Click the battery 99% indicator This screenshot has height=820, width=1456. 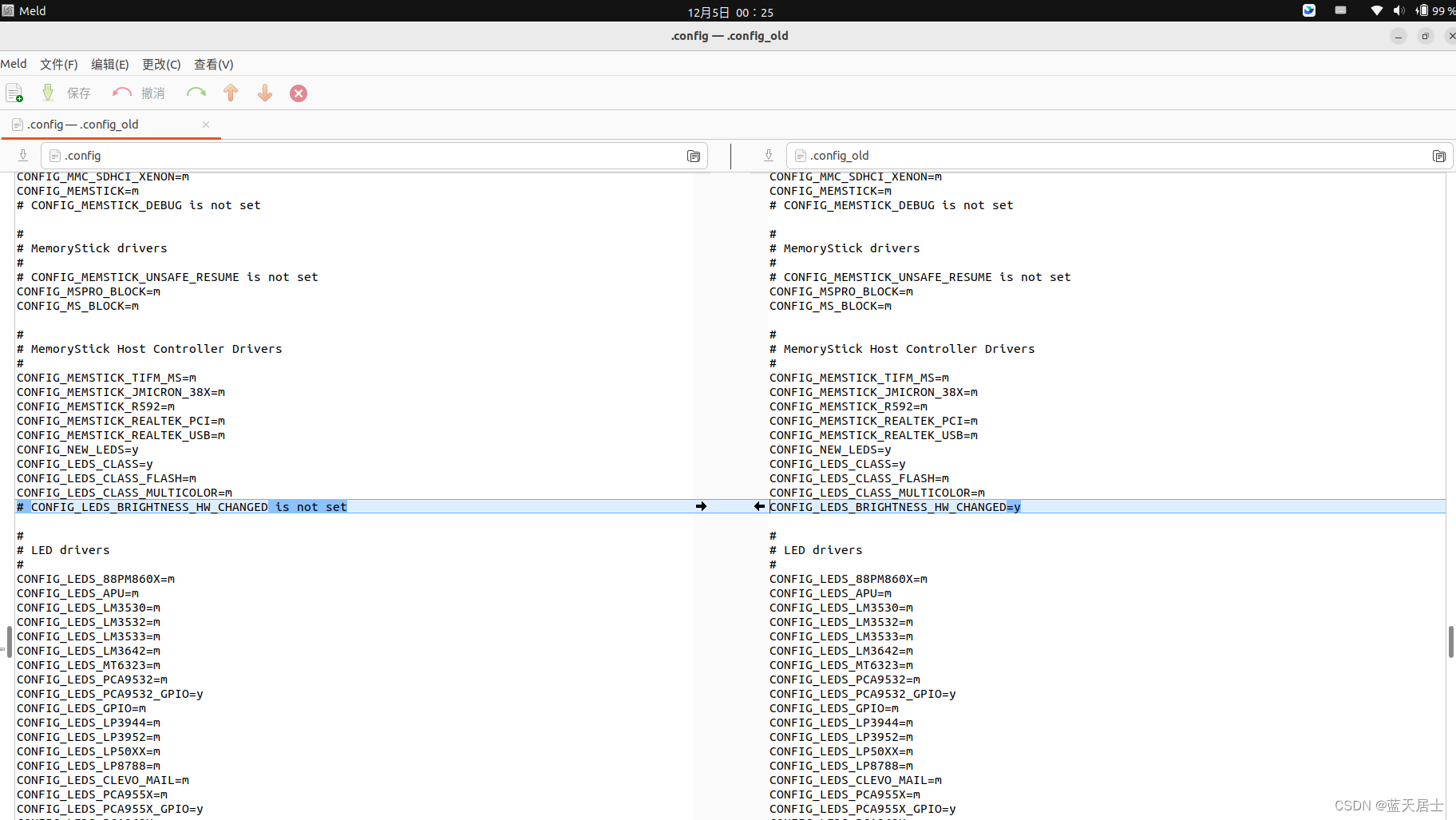[x=1435, y=10]
